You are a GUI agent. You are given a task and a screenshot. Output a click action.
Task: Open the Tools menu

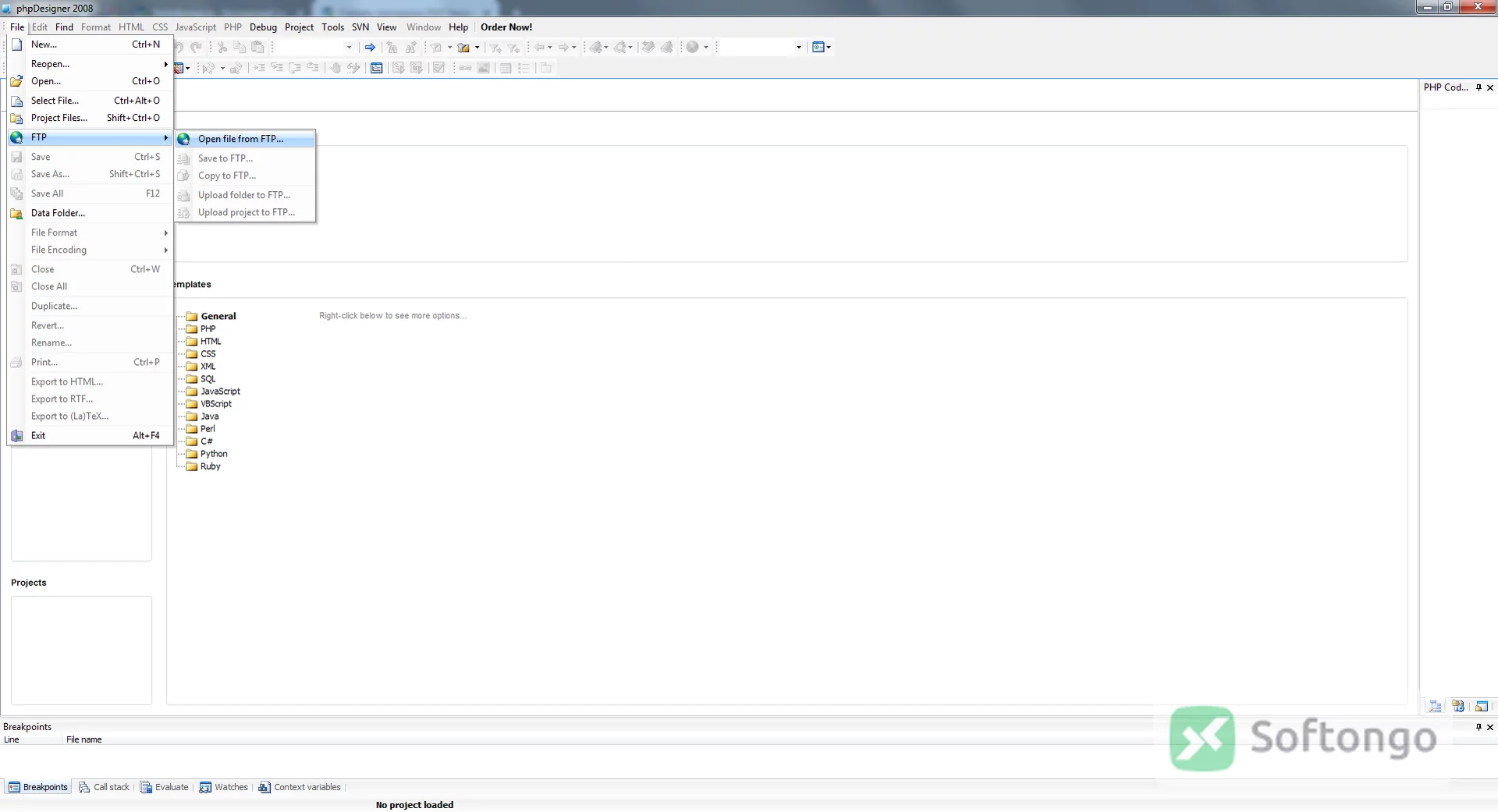pyautogui.click(x=332, y=27)
